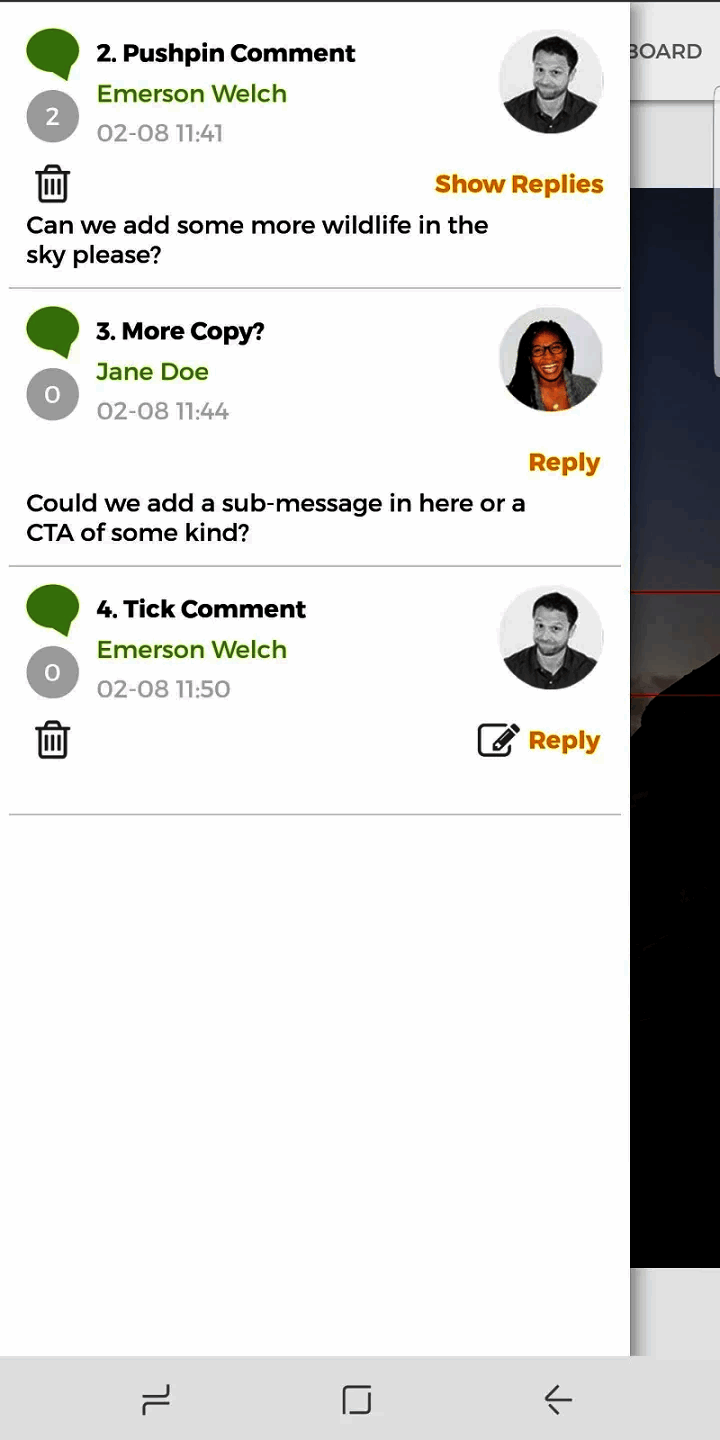Tap the edit pencil icon on Tick Comment
The width and height of the screenshot is (720, 1440).
point(498,740)
